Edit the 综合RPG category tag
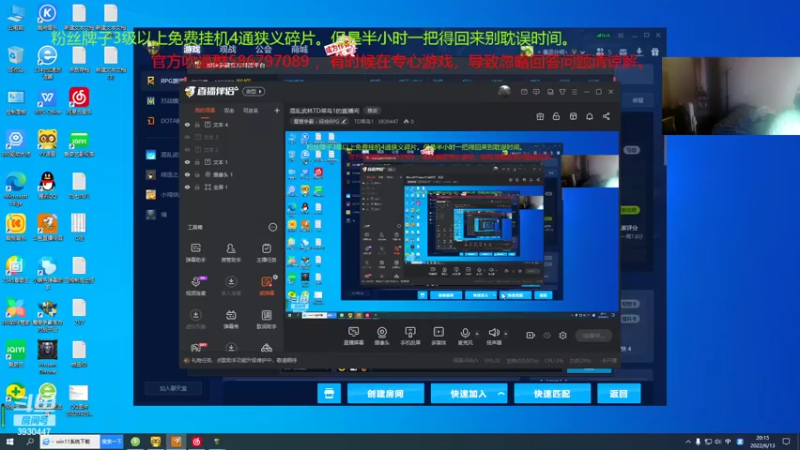 (x=320, y=121)
